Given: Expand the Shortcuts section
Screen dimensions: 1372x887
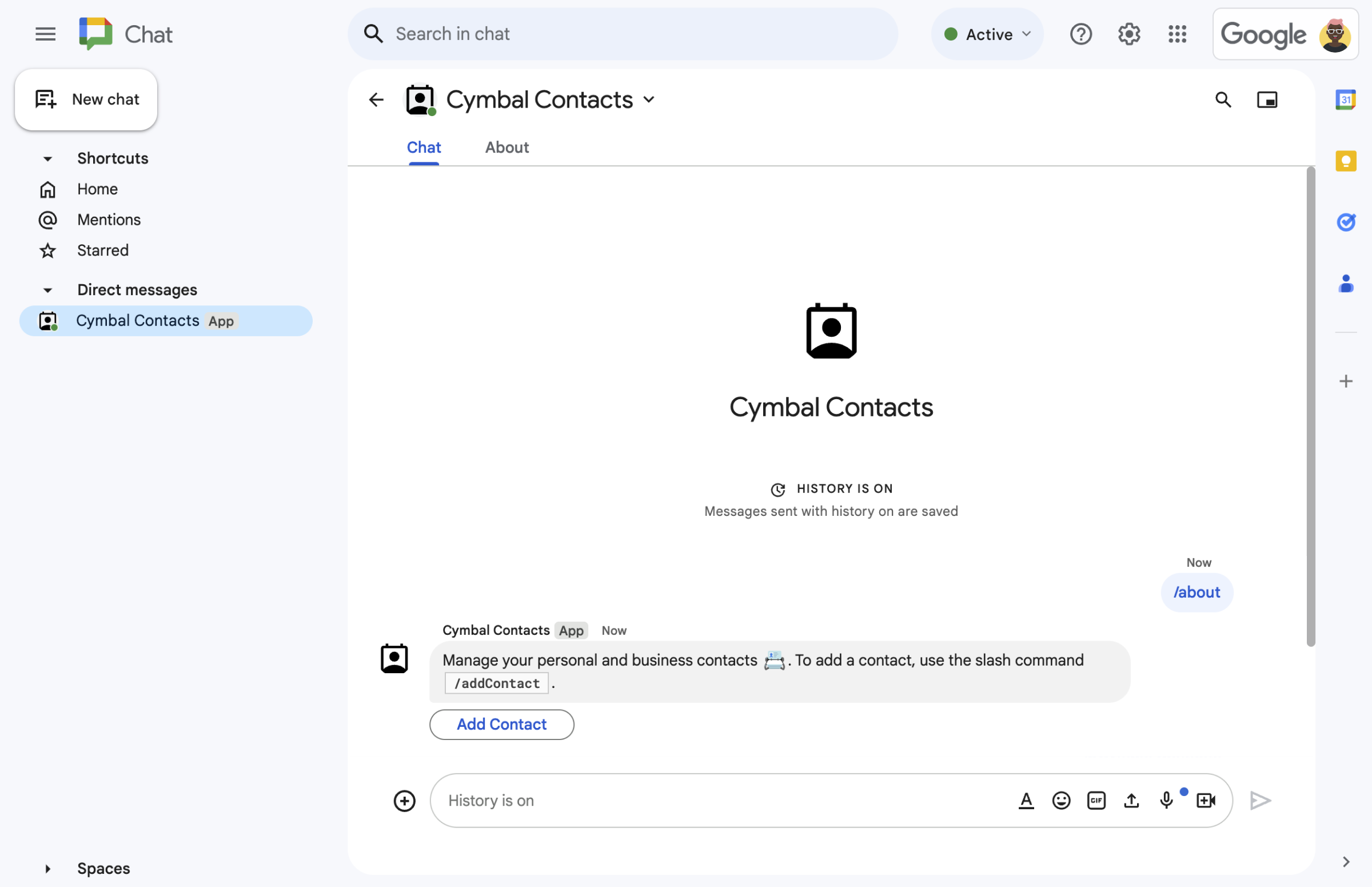Looking at the screenshot, I should tap(48, 157).
